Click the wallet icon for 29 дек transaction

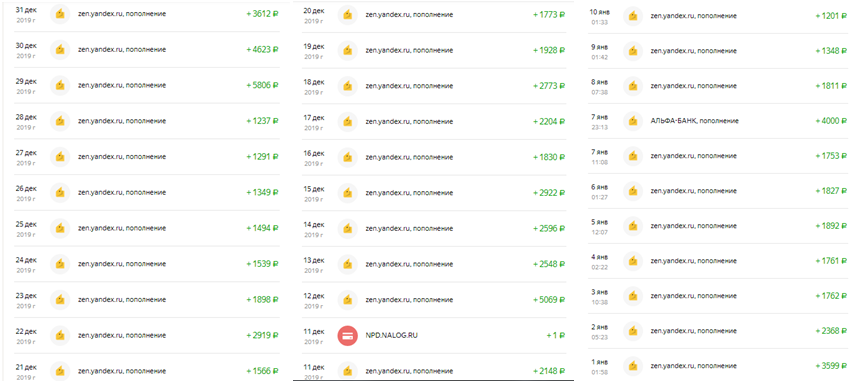(x=60, y=86)
